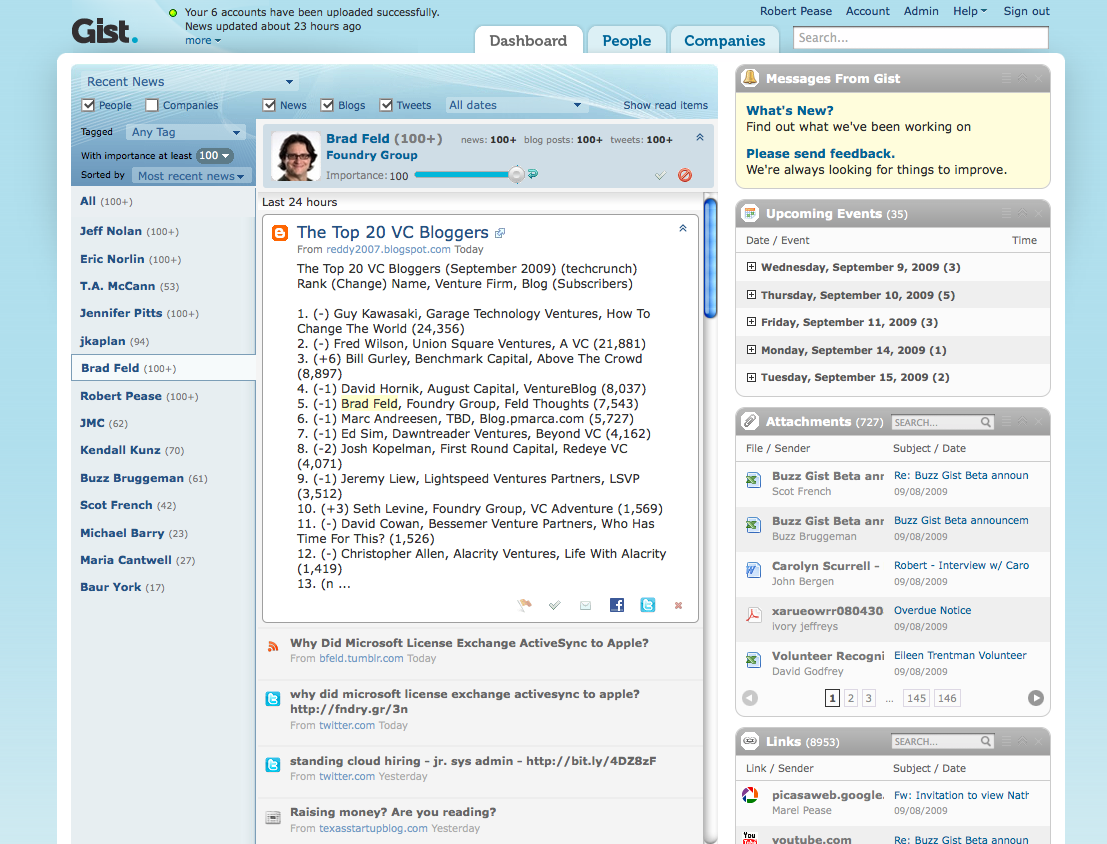
Task: Click the news list vertical scrollbar
Action: point(710,258)
